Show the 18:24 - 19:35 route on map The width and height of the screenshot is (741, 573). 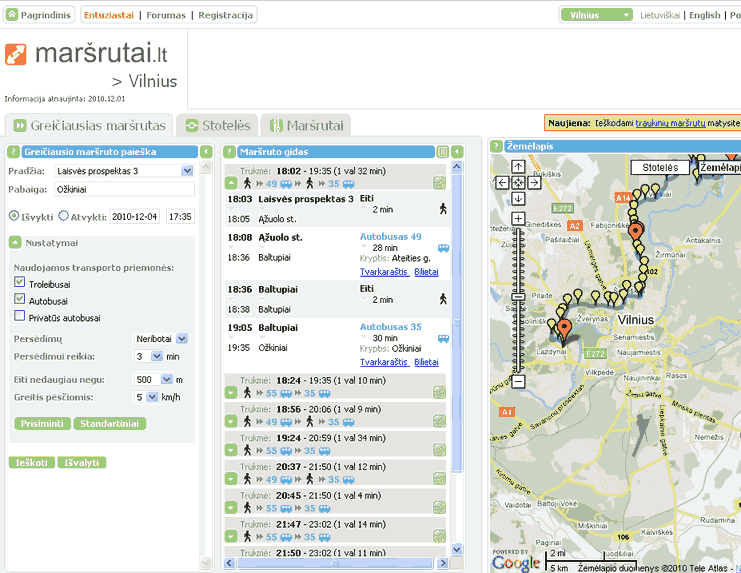point(439,393)
